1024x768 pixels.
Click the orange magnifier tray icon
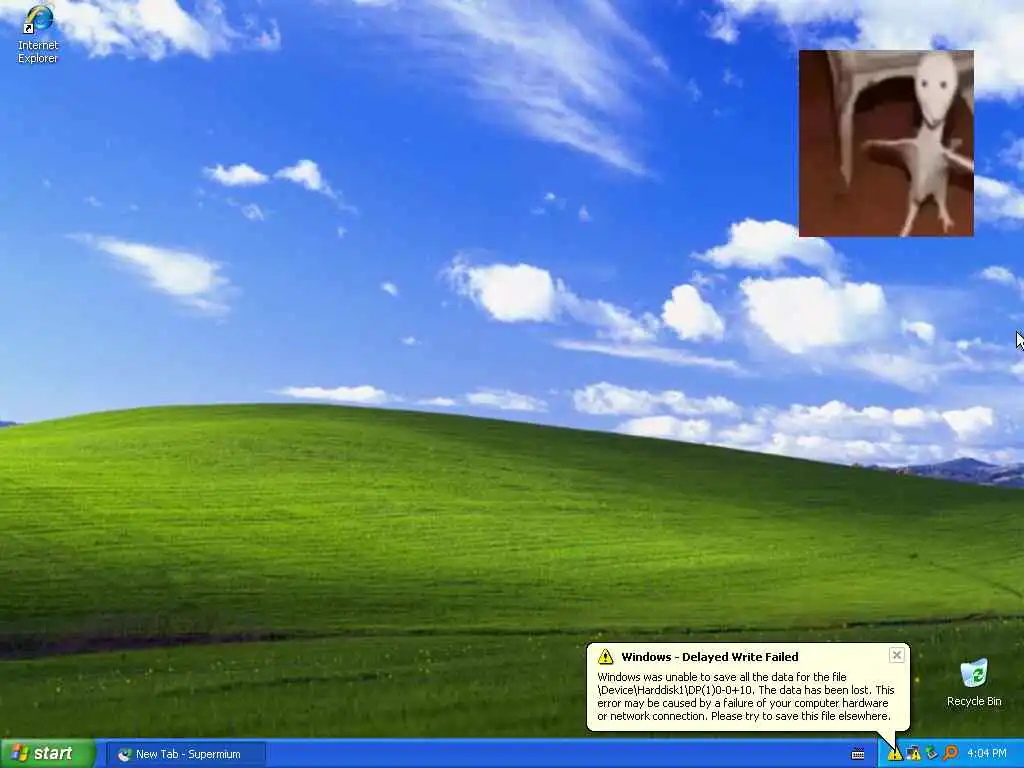point(950,754)
